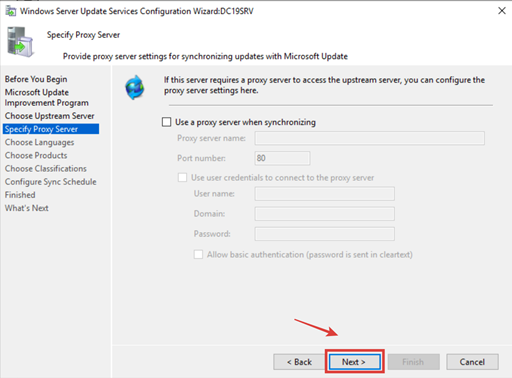512x378 pixels.
Task: Click the globe sync icon beside proxy description
Action: pyautogui.click(x=135, y=87)
